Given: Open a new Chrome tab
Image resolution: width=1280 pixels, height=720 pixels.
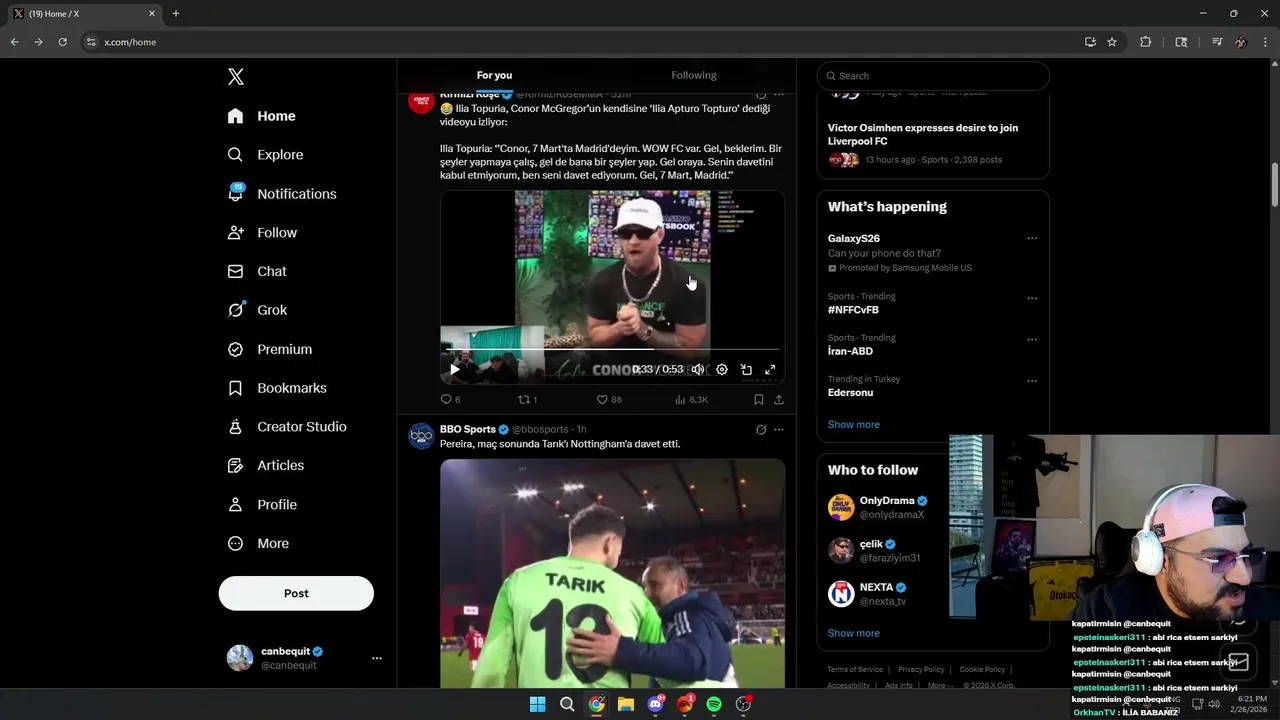Looking at the screenshot, I should click(x=176, y=14).
